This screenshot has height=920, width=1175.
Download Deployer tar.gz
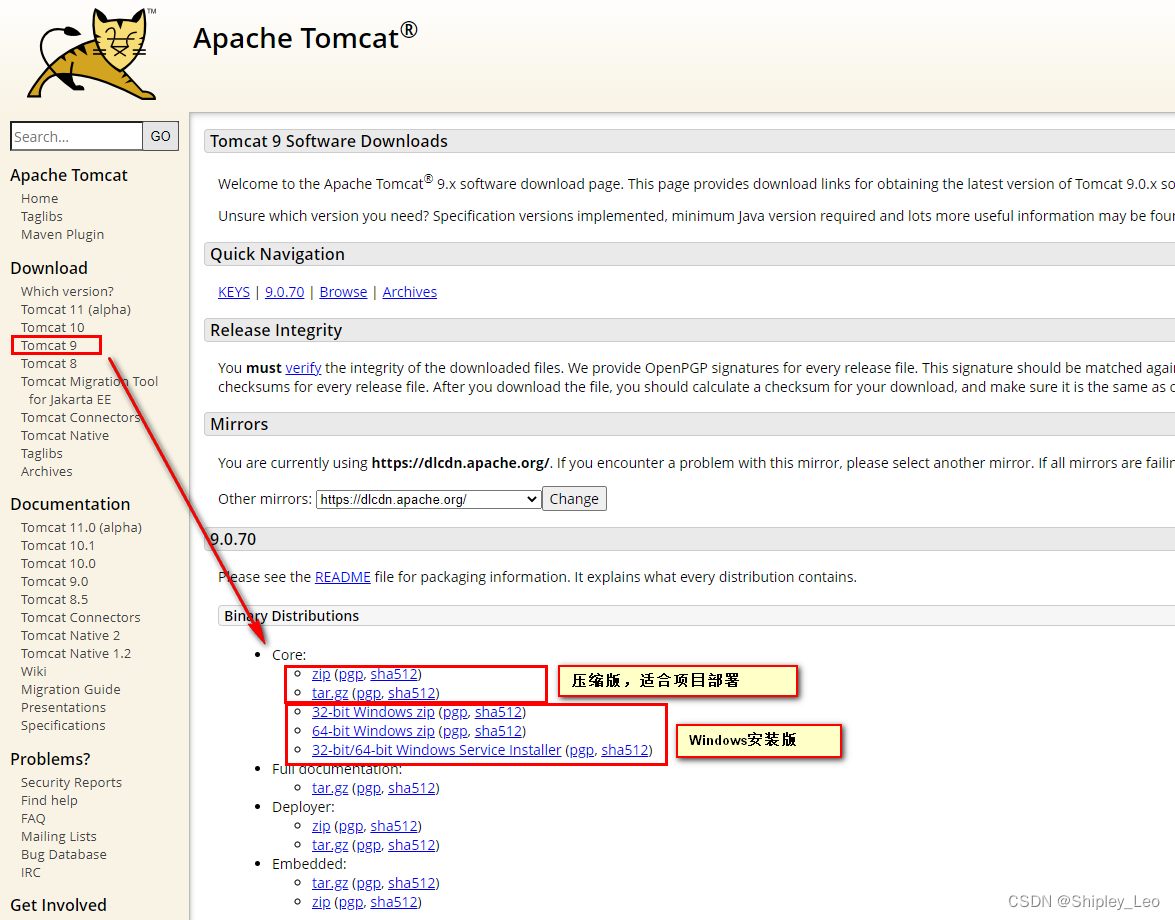330,845
